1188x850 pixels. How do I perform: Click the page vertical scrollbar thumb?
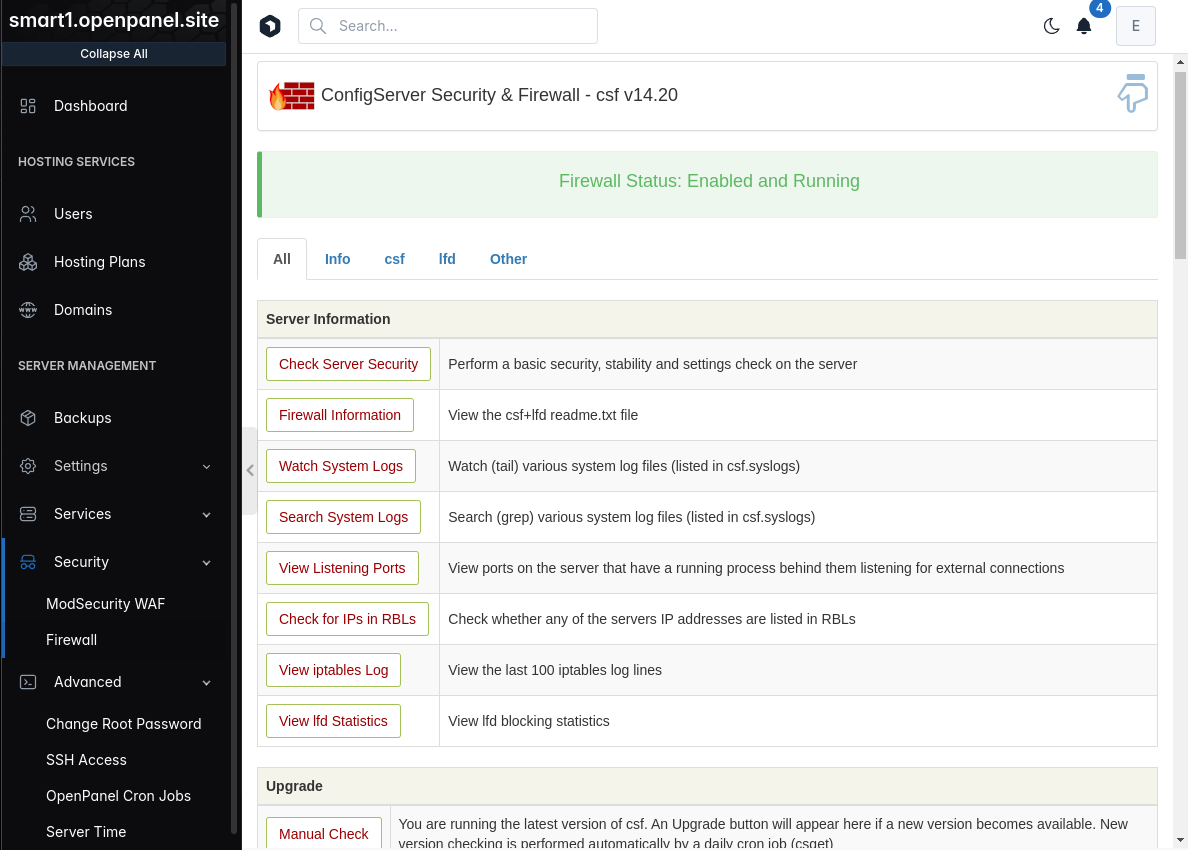point(1180,165)
